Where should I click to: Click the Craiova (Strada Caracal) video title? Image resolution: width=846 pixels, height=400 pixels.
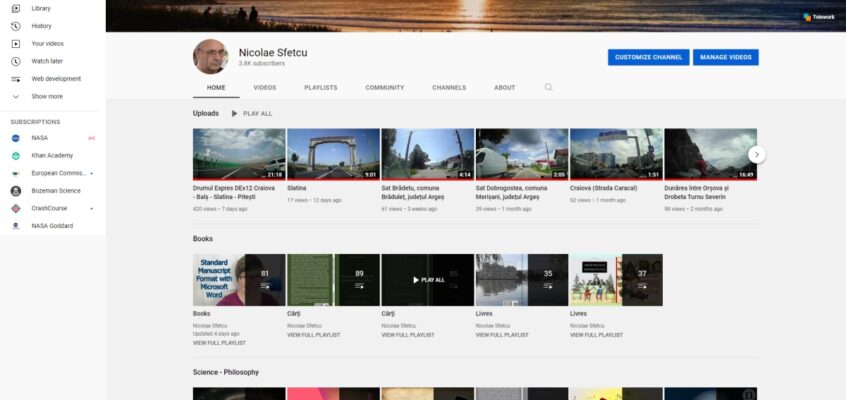[604, 188]
